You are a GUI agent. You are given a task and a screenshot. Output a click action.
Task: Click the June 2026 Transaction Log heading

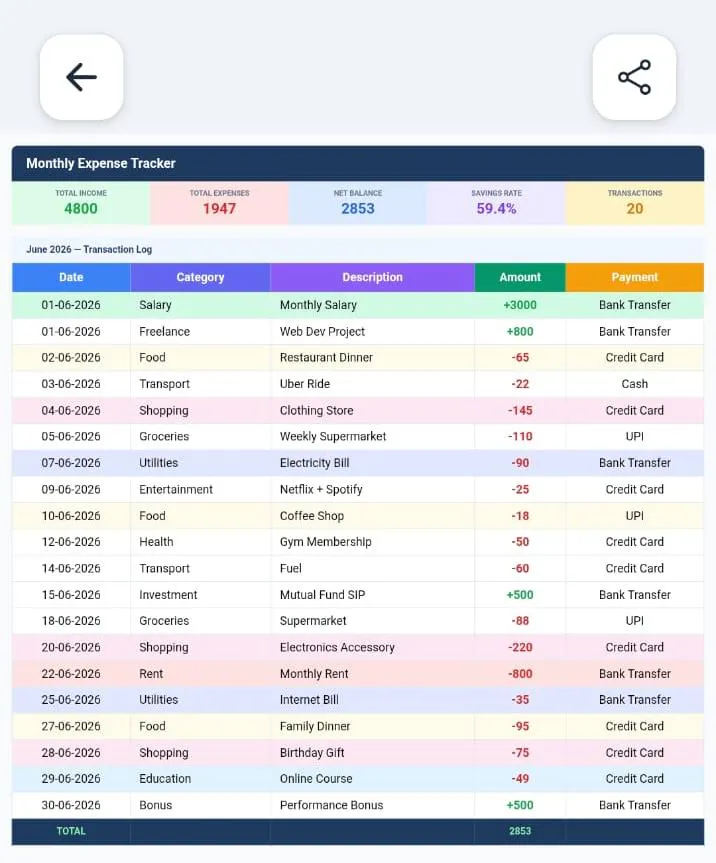[x=89, y=249]
